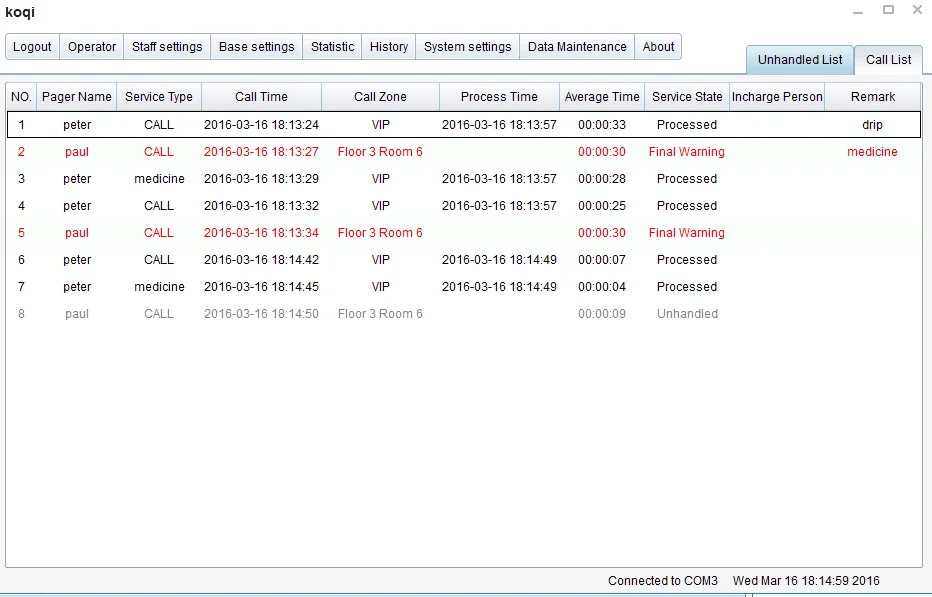Viewport: 932px width, 597px height.
Task: Click the status bar date and time
Action: click(806, 581)
